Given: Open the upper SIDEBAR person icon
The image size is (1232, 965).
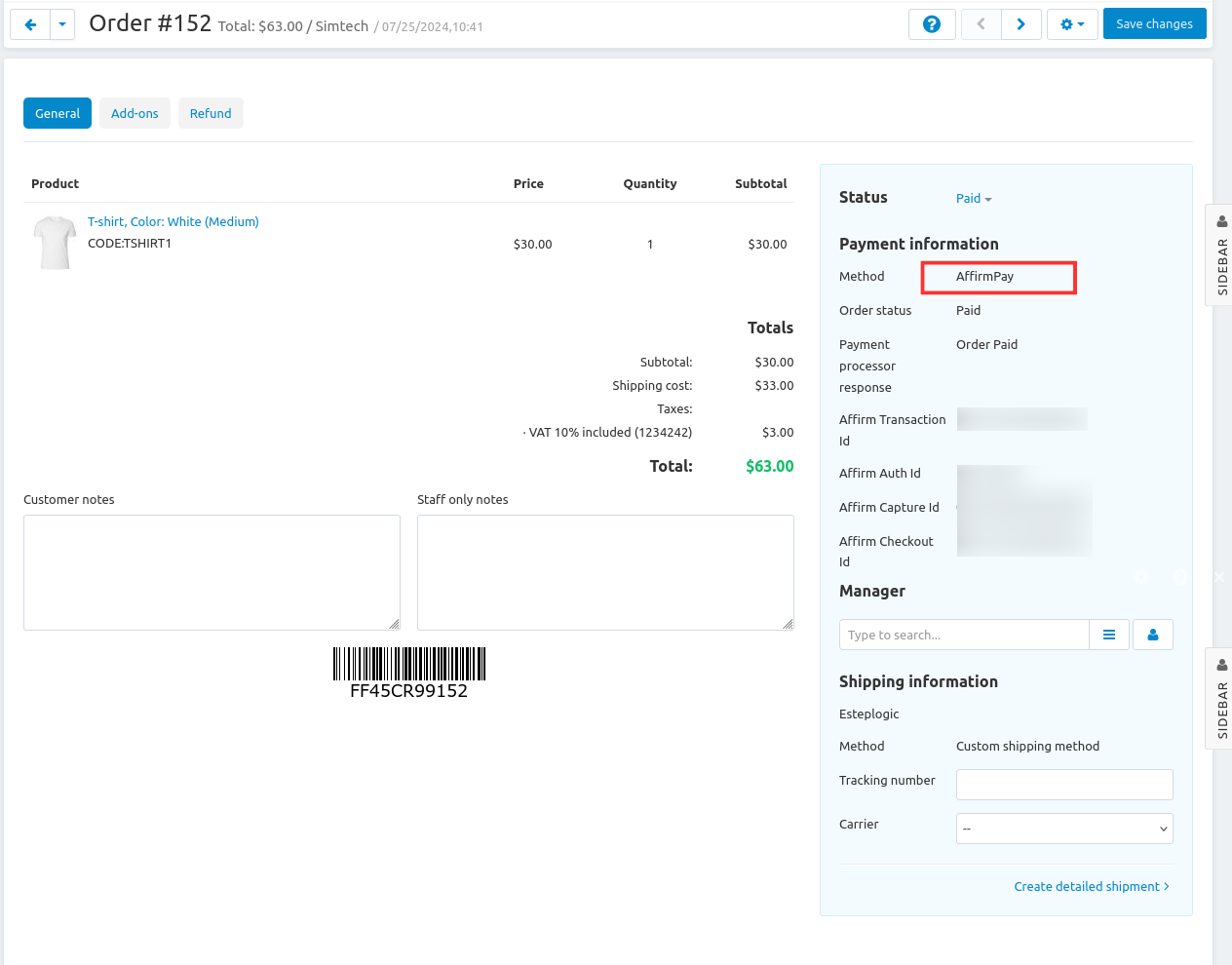Looking at the screenshot, I should point(1221,221).
